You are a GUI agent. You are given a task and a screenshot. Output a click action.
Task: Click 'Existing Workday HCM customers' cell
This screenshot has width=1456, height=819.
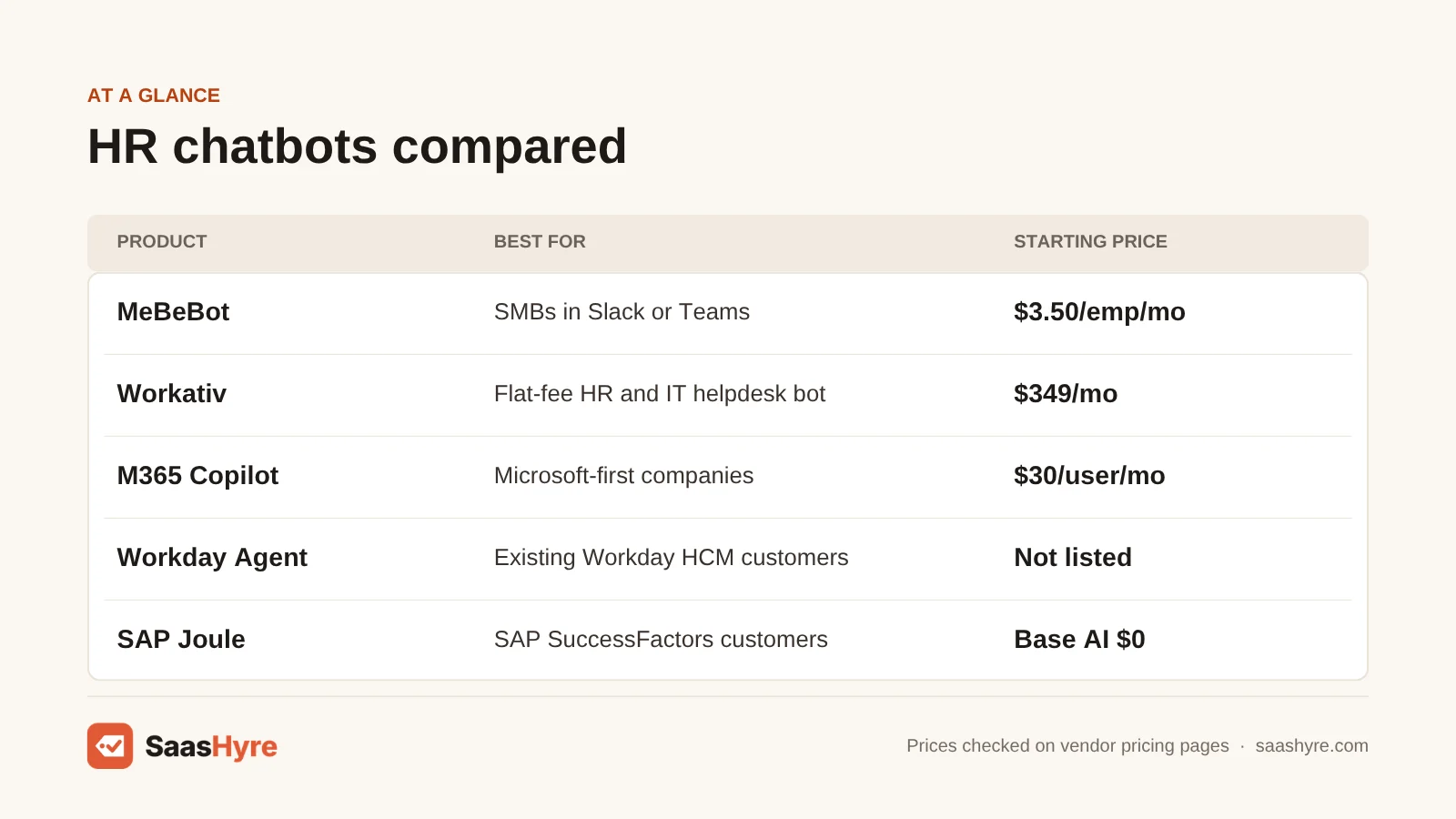[671, 558]
